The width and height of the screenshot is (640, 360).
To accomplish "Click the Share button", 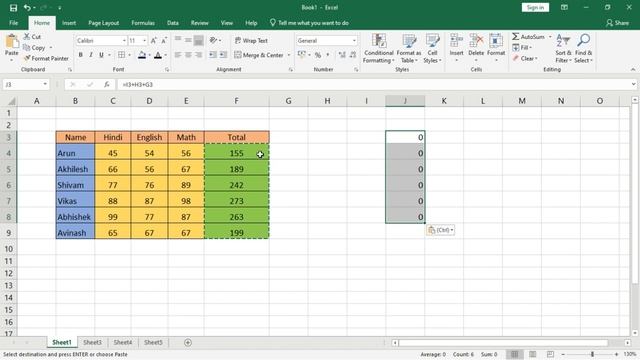I will point(618,23).
